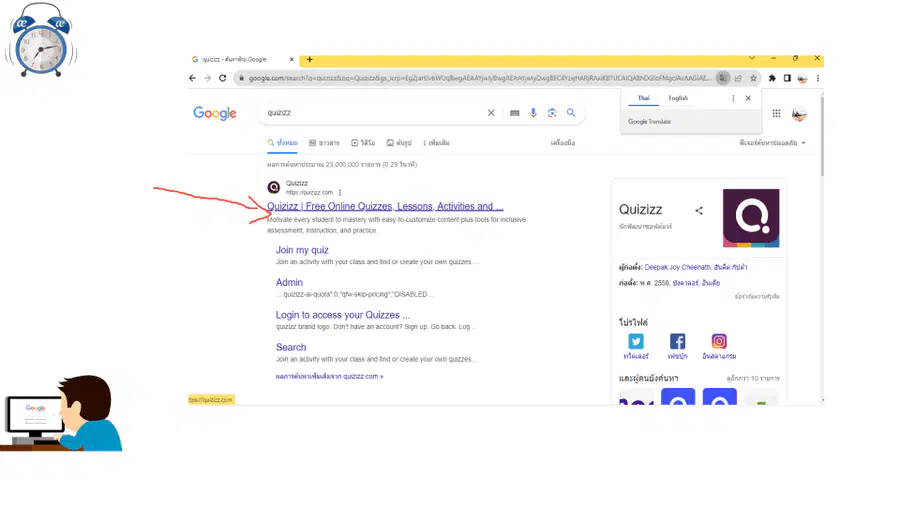Click the Google Translate label in popup
The width and height of the screenshot is (900, 506).
tap(649, 122)
